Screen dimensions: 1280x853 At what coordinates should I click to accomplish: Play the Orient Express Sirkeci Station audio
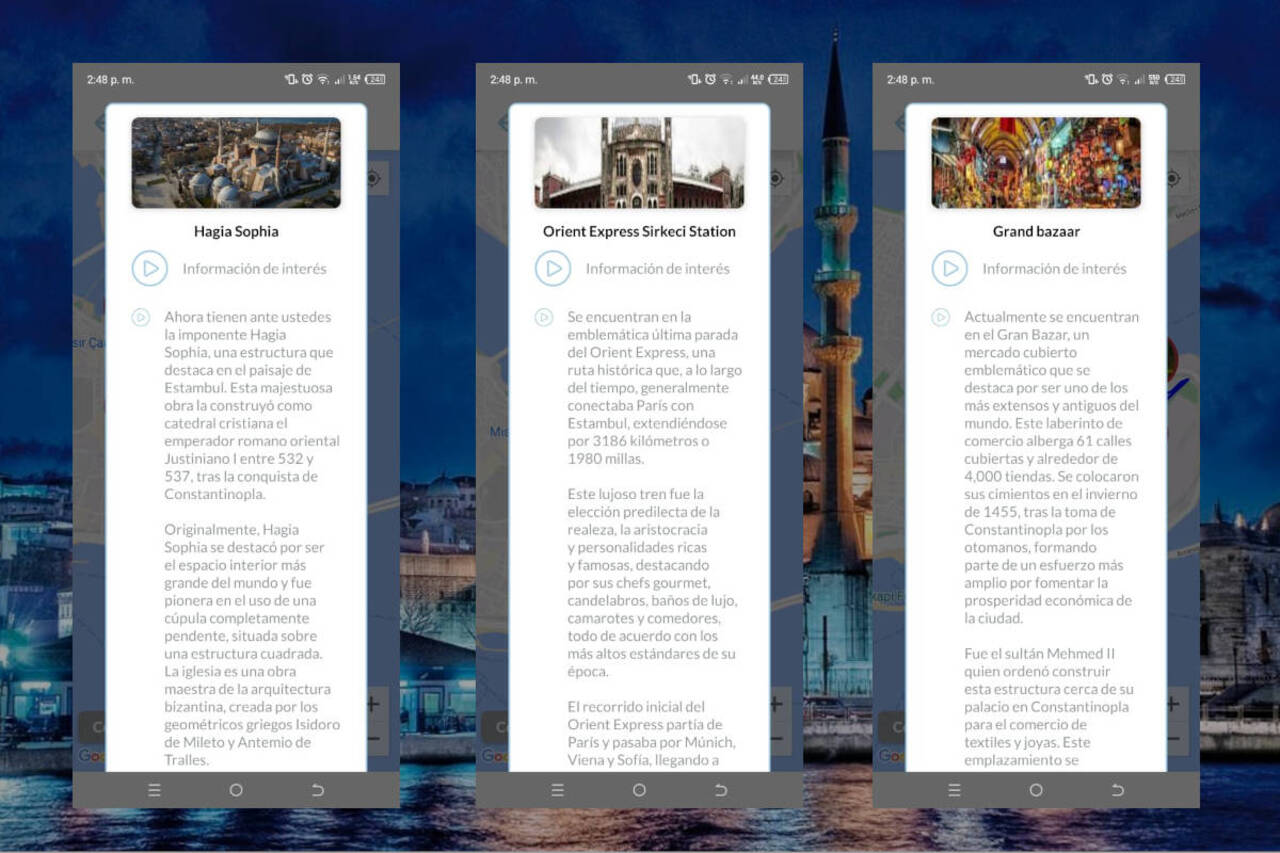pyautogui.click(x=553, y=268)
